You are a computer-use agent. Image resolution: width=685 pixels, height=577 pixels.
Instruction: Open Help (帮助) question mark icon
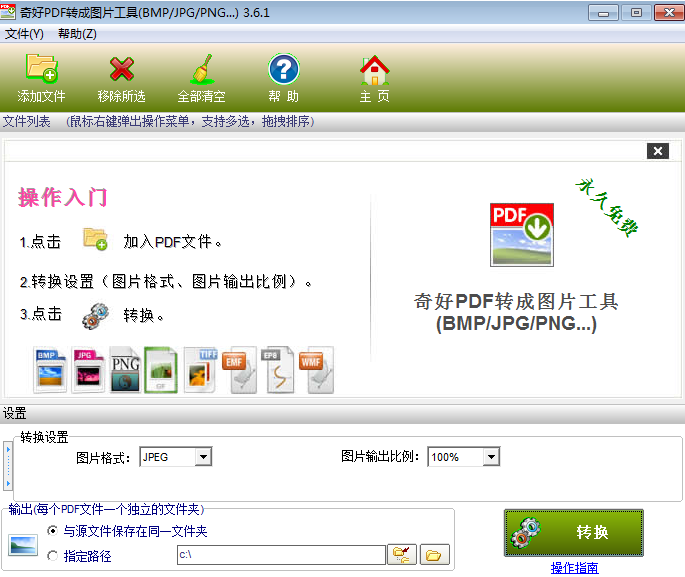(x=284, y=69)
